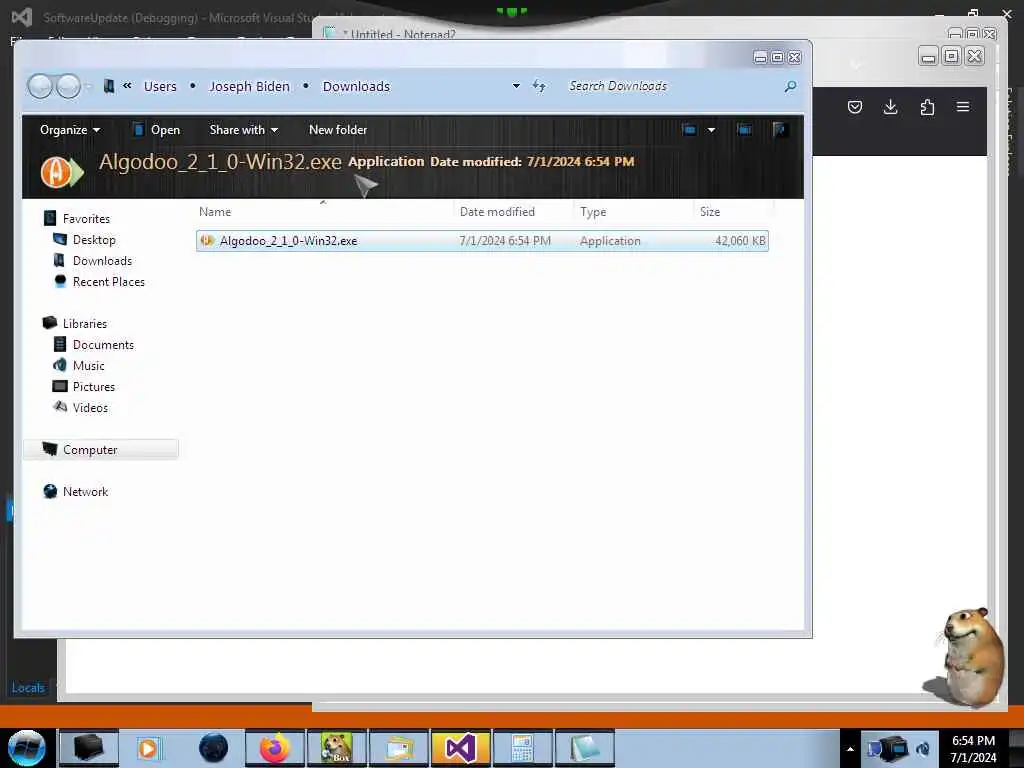Select Computer in navigation pane
Viewport: 1024px width, 768px height.
[x=101, y=449]
